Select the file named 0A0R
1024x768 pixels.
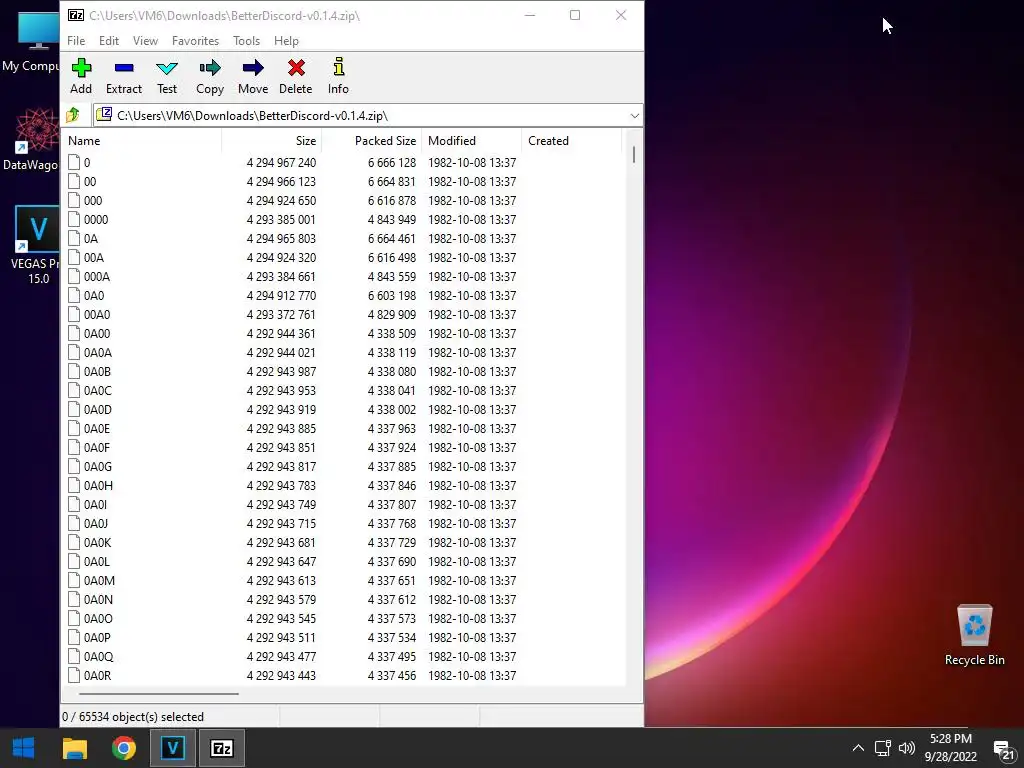[x=97, y=675]
